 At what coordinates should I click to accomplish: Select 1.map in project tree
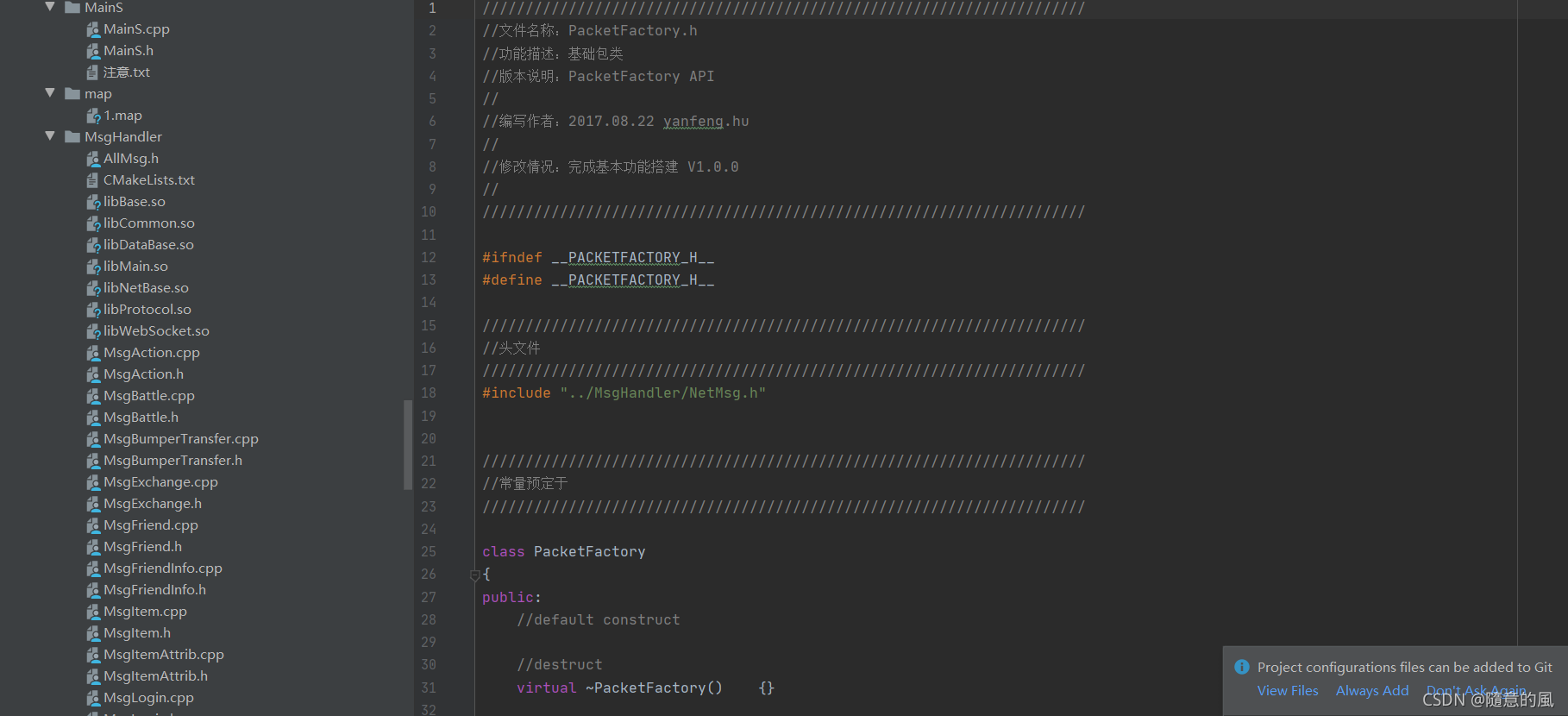pos(122,116)
